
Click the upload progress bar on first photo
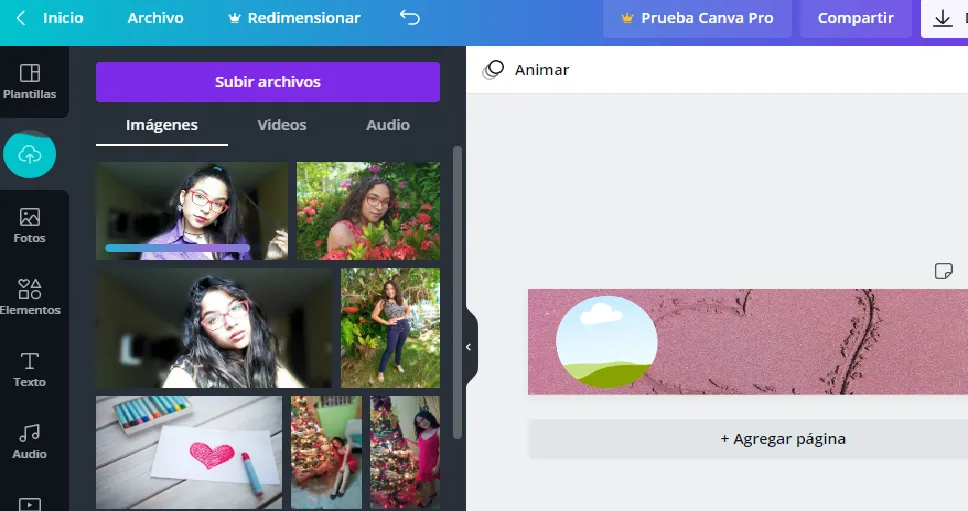(177, 248)
